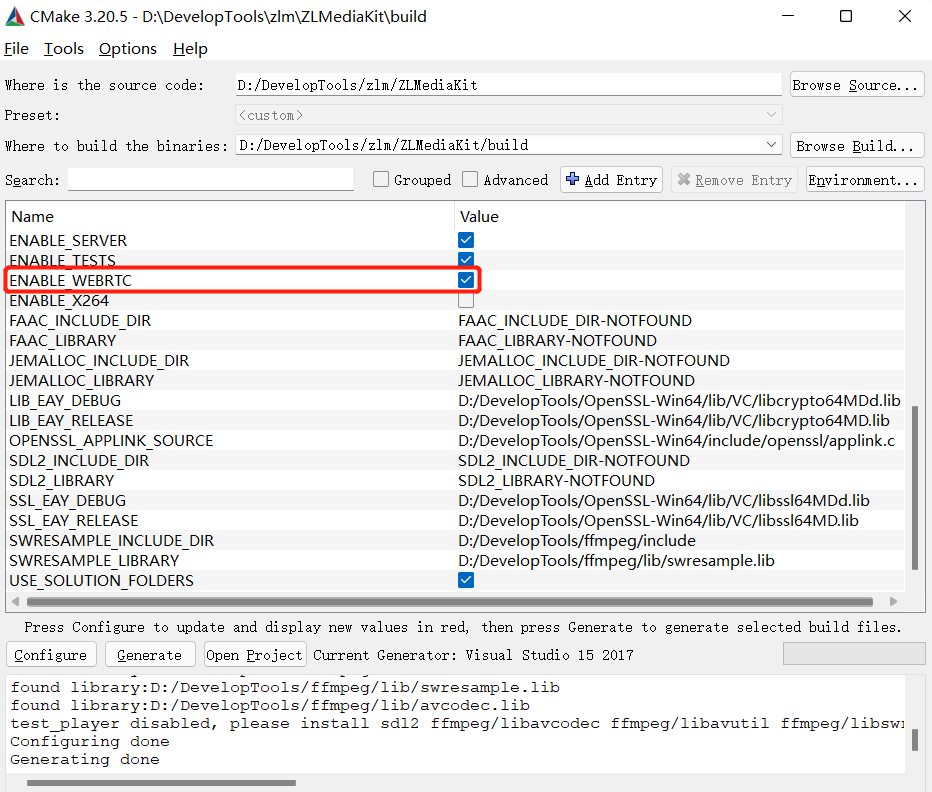Click the libcrypto64MDd.lib path value
The image size is (932, 792).
coord(679,401)
